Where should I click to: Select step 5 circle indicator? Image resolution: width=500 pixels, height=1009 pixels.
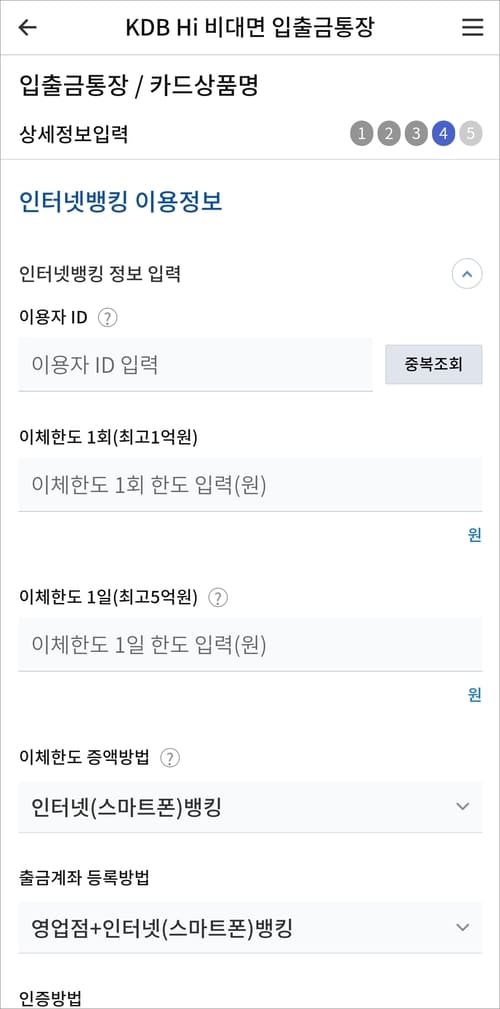coord(471,134)
